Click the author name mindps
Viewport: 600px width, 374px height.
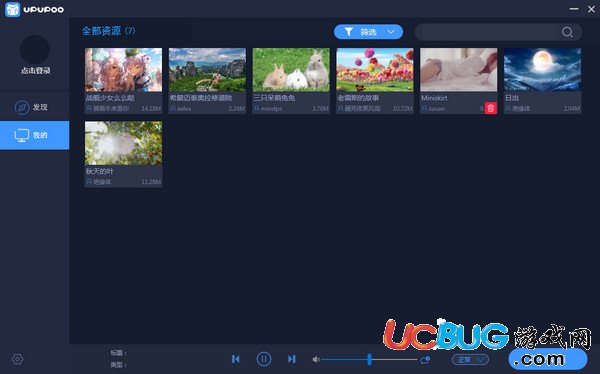tap(271, 109)
